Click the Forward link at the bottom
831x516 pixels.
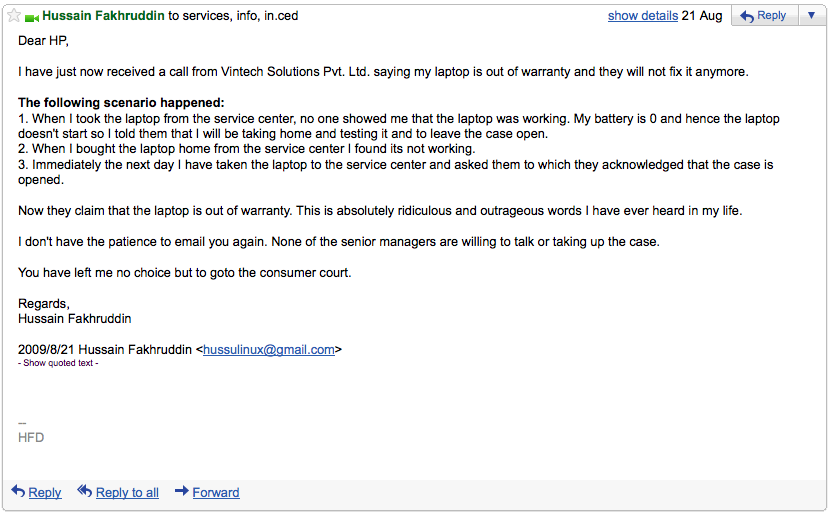216,493
